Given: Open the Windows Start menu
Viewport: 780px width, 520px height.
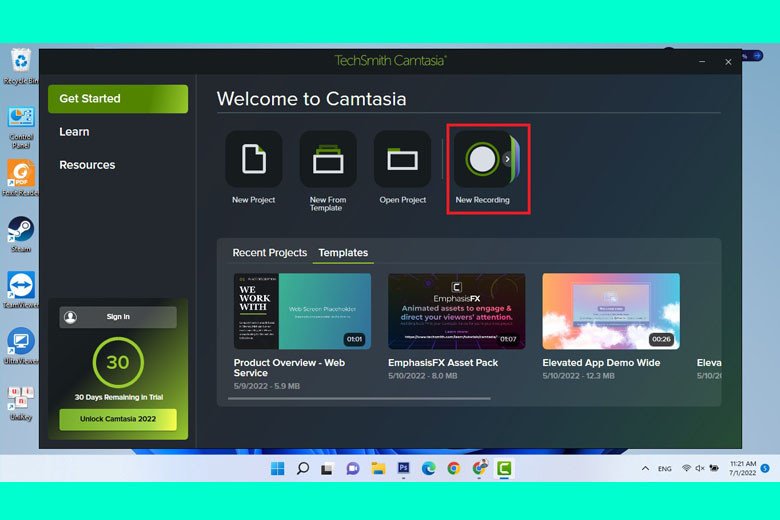Looking at the screenshot, I should coord(278,468).
